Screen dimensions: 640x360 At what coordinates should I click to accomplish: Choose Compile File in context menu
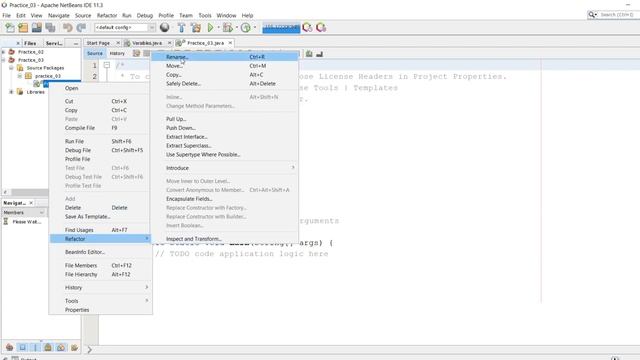click(100, 128)
